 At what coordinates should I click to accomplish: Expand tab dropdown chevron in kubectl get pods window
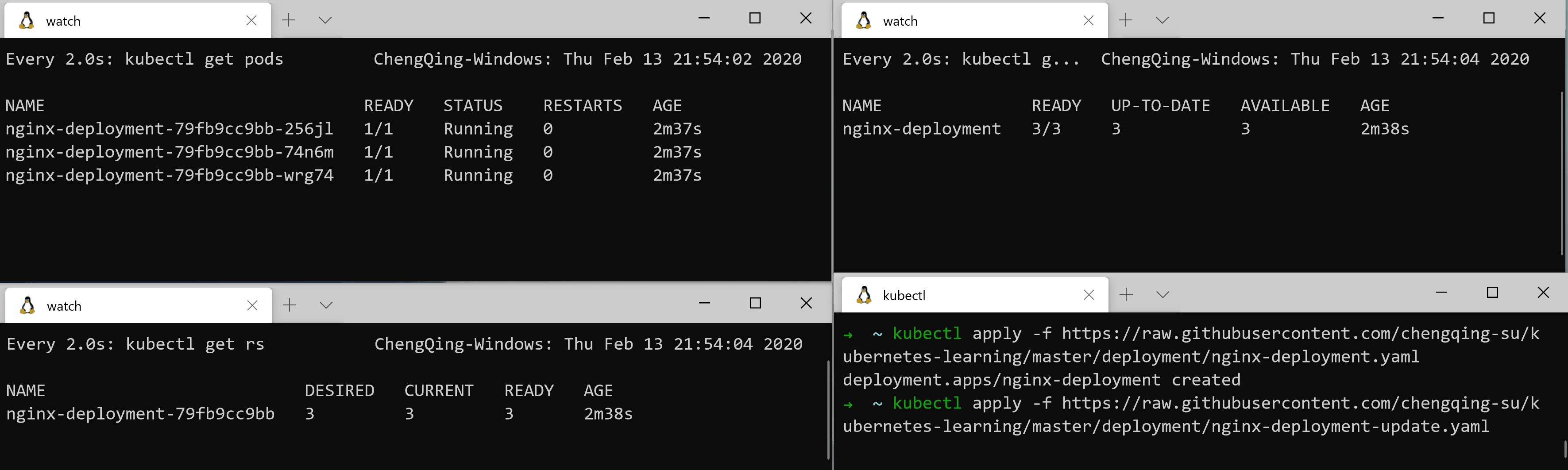[x=325, y=20]
